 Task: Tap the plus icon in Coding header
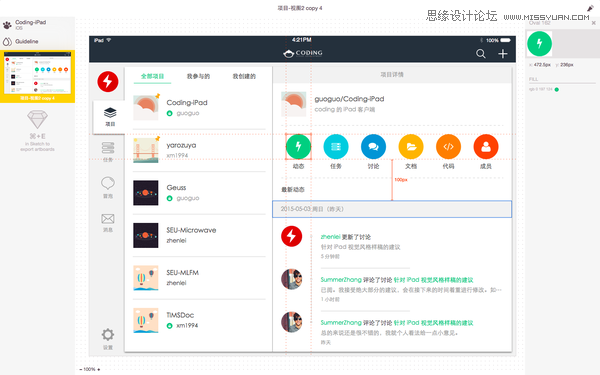click(503, 54)
